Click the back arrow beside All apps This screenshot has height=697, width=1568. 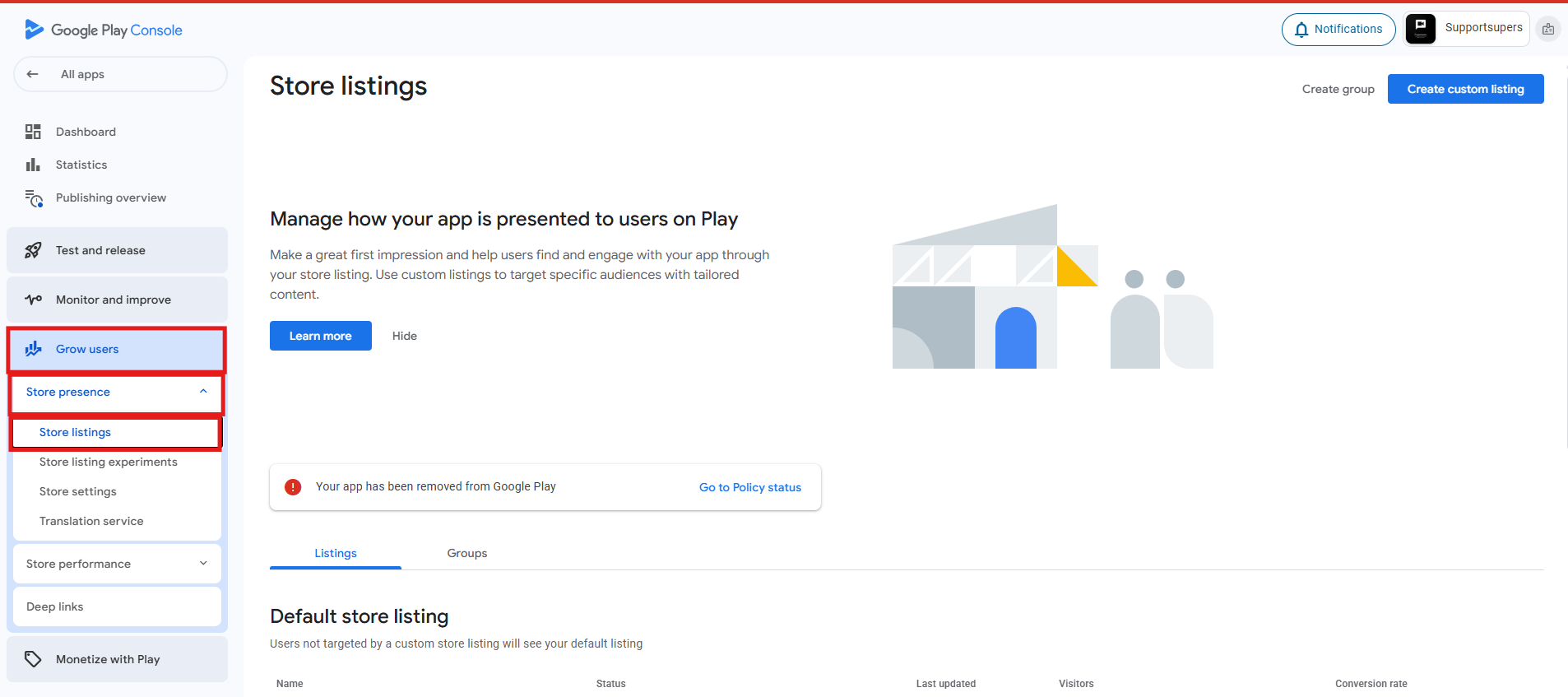[x=33, y=74]
